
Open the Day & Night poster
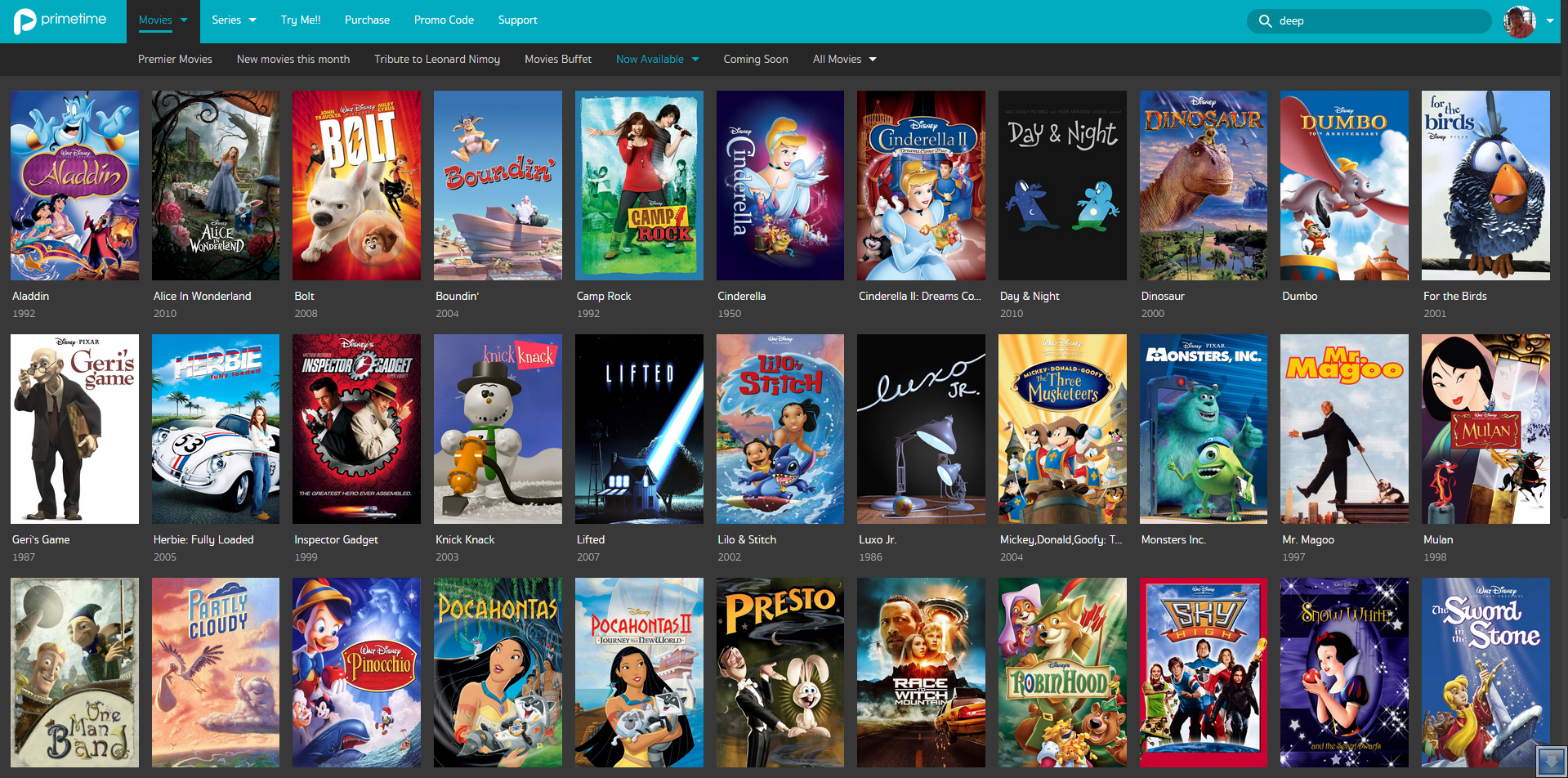click(1062, 186)
